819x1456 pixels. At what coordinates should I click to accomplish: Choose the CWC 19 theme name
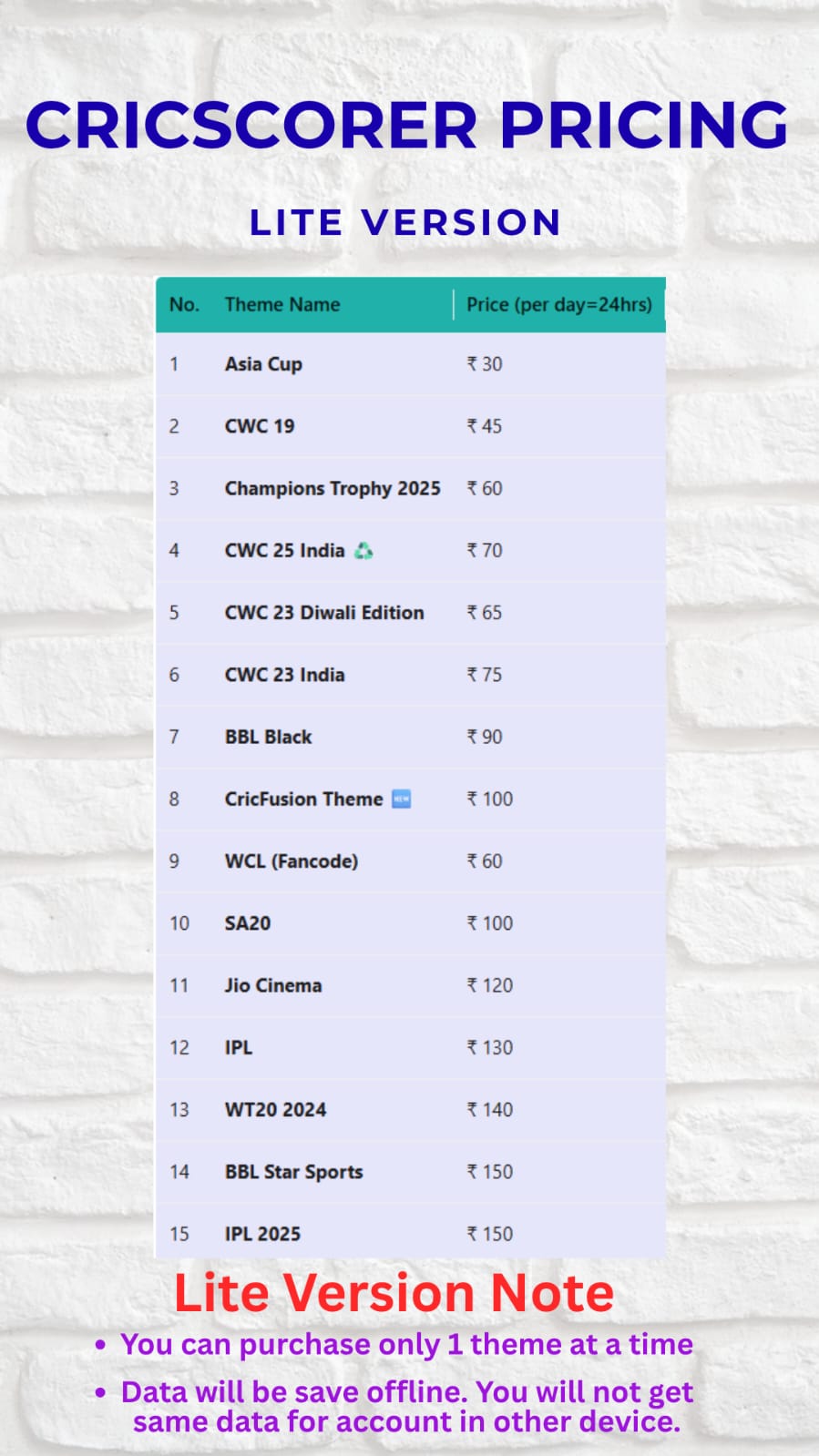pyautogui.click(x=260, y=426)
